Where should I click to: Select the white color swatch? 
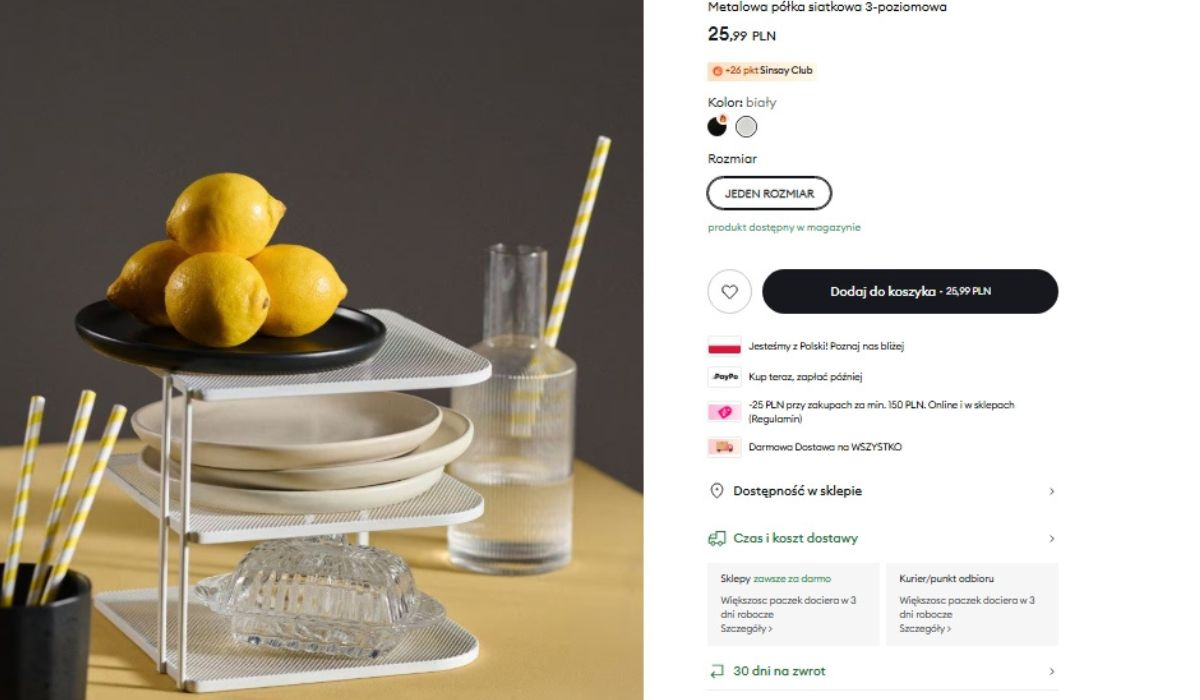pos(746,127)
